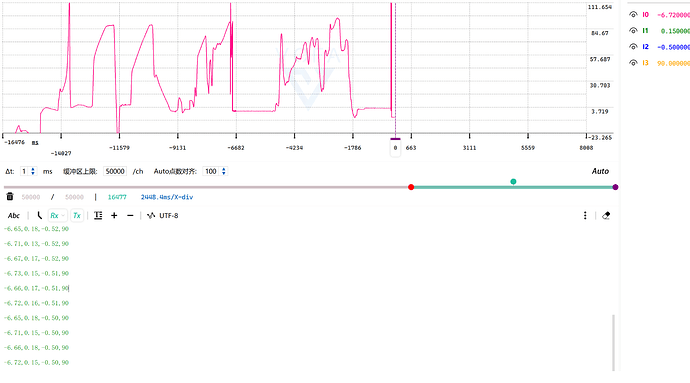Click log line -6.73,0.15,-0.51,90
The image size is (690, 383).
coord(37,273)
